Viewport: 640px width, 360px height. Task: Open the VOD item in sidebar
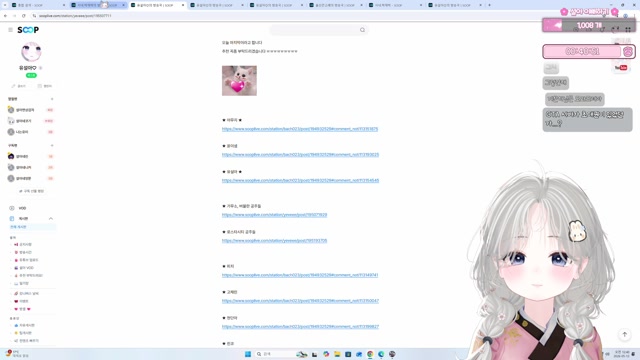click(x=22, y=208)
